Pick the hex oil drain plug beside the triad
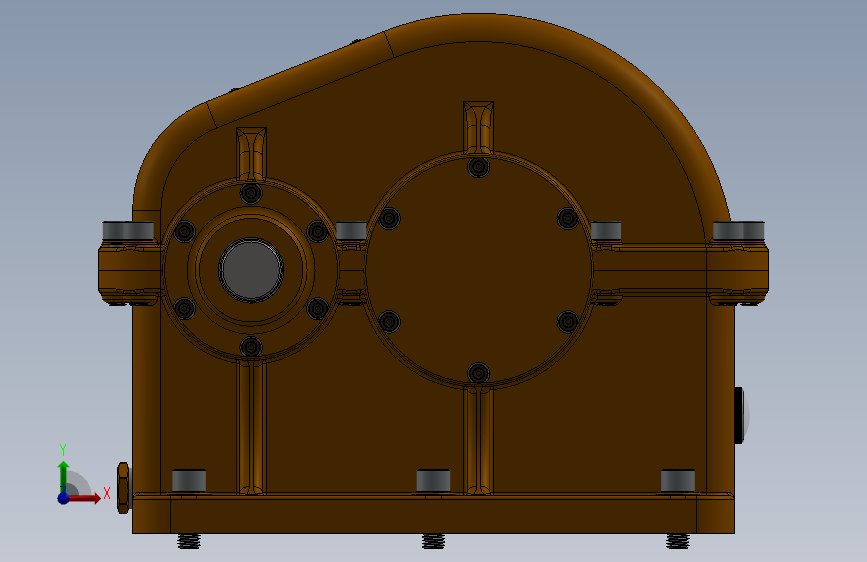The width and height of the screenshot is (867, 562). click(123, 488)
